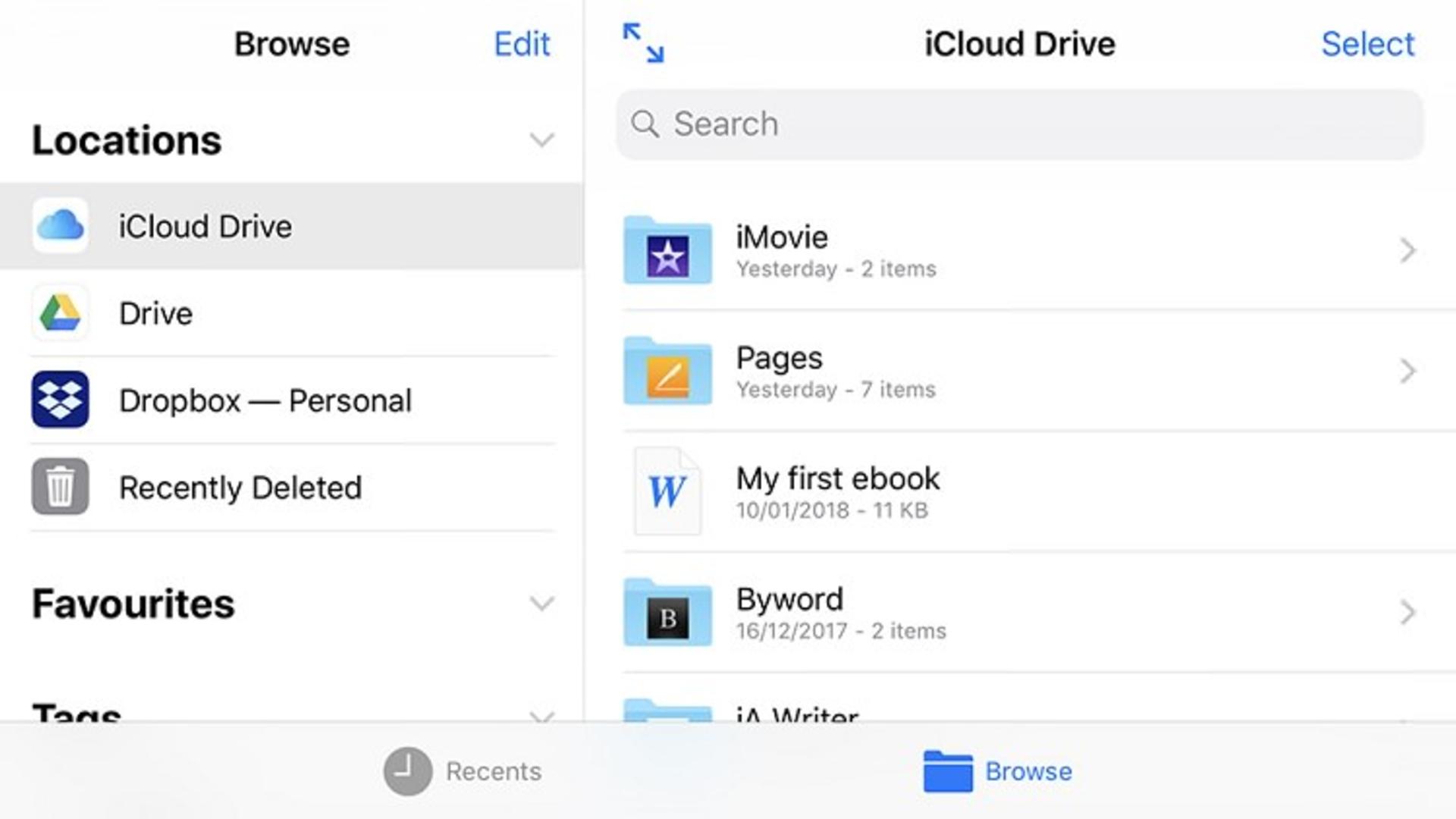Click the 'My first ebook' title
This screenshot has height=819, width=1456.
838,479
